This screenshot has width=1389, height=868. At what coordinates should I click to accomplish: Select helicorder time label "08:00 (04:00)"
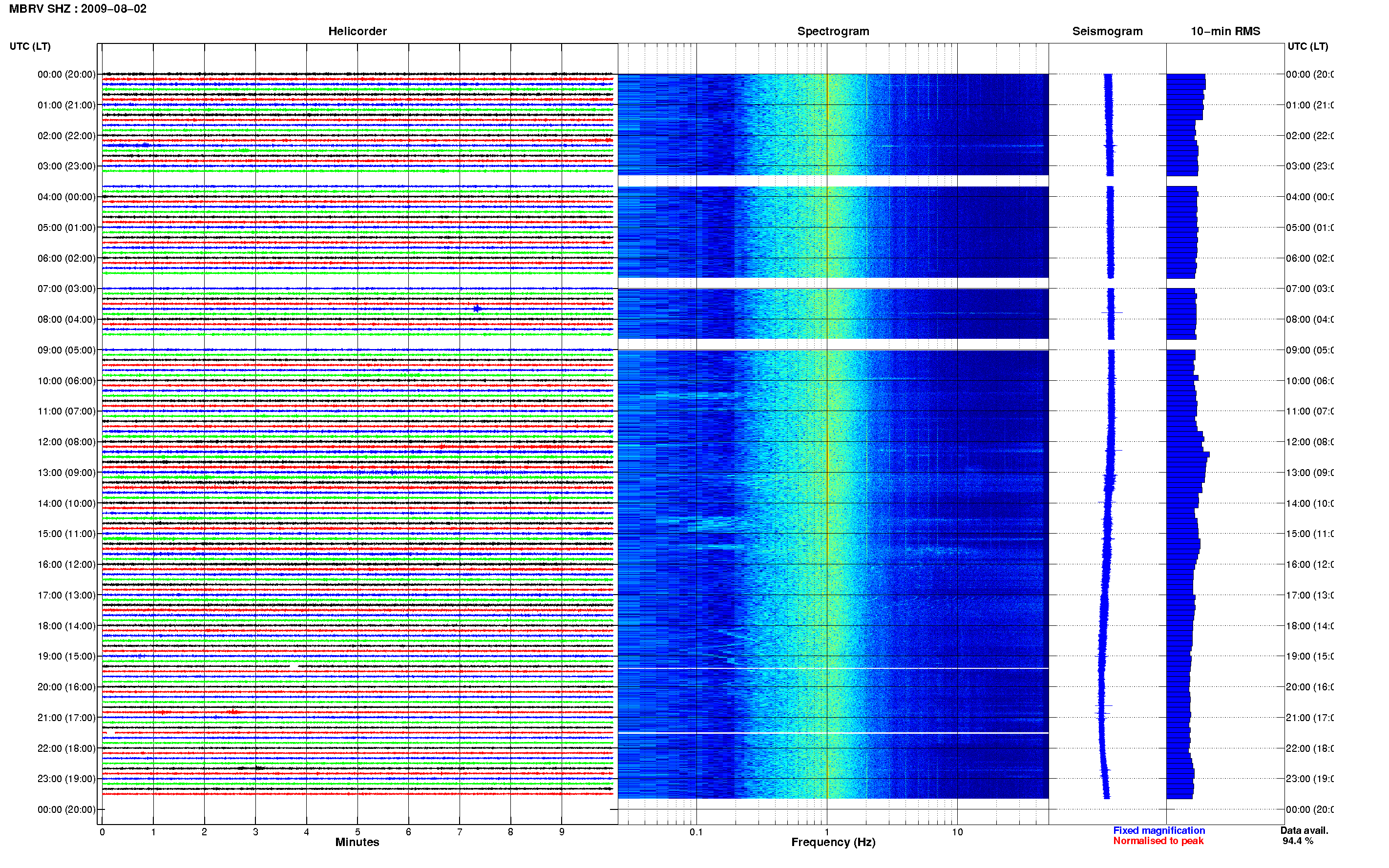[66, 319]
